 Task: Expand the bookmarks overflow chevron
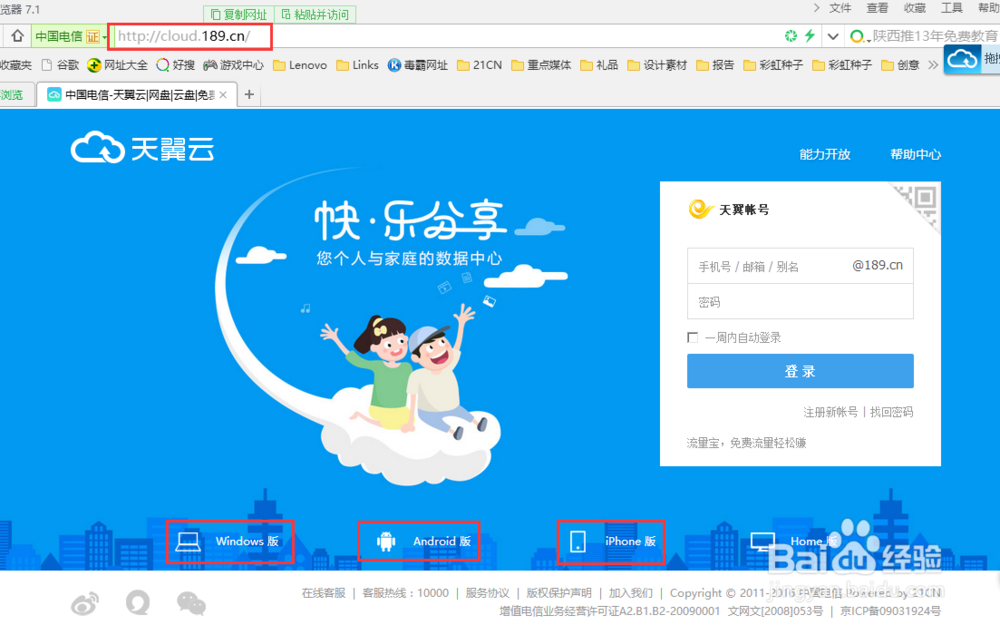tap(932, 65)
